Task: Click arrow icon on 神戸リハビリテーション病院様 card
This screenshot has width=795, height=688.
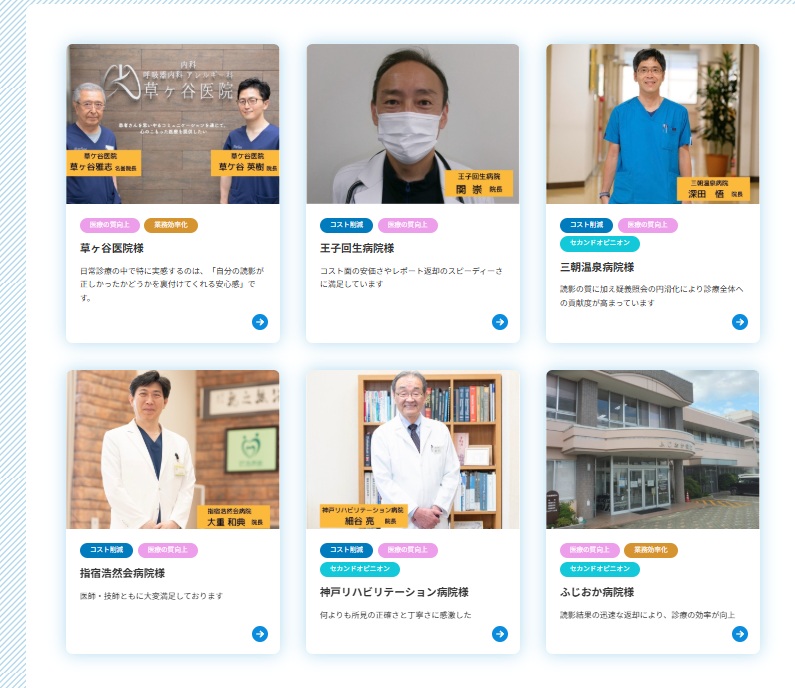Action: pyautogui.click(x=500, y=634)
